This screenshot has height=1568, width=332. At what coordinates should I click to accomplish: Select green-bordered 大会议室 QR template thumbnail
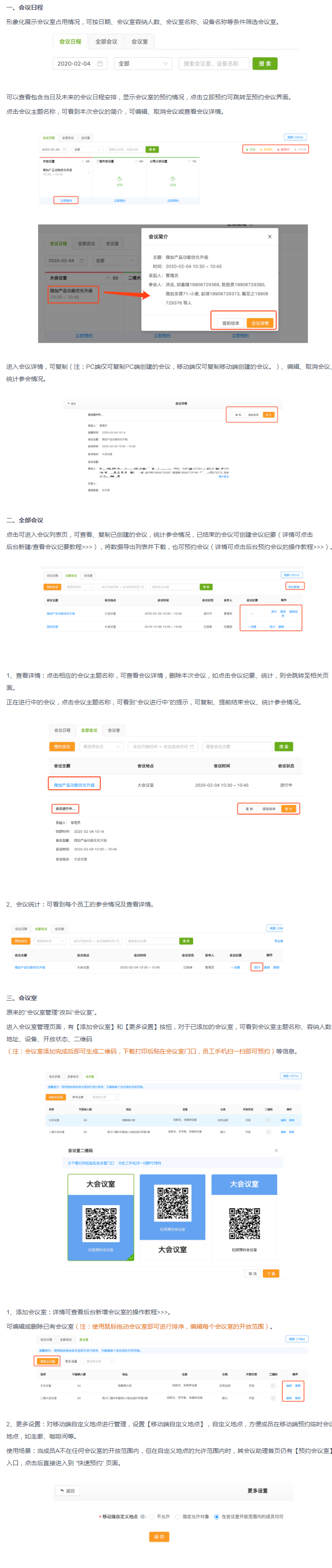click(100, 1218)
